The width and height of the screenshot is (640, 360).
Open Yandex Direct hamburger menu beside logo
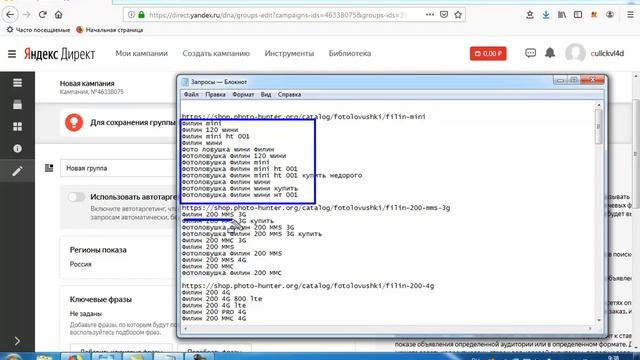[x=12, y=53]
